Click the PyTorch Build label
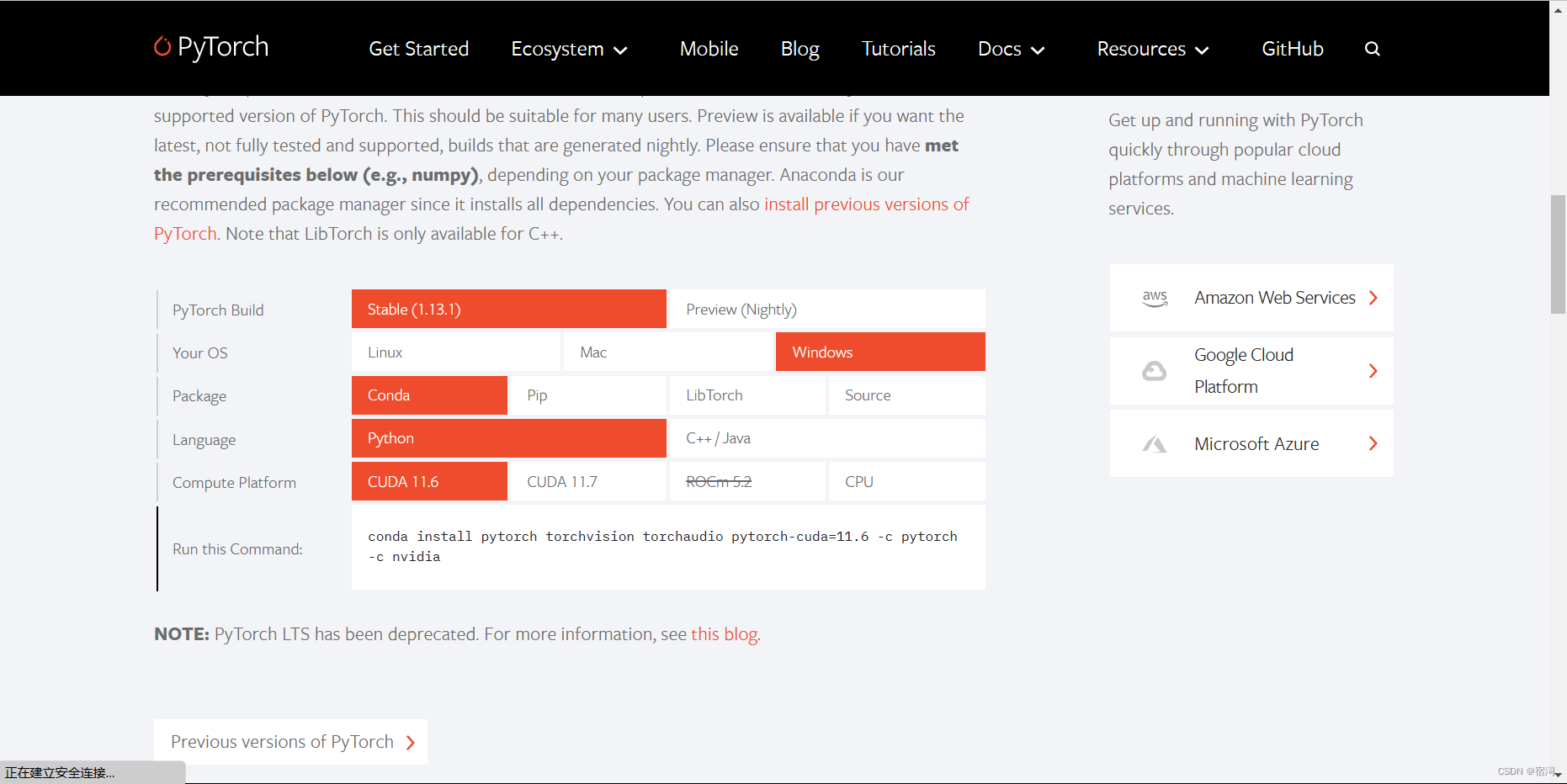Viewport: 1567px width, 784px height. (x=218, y=310)
